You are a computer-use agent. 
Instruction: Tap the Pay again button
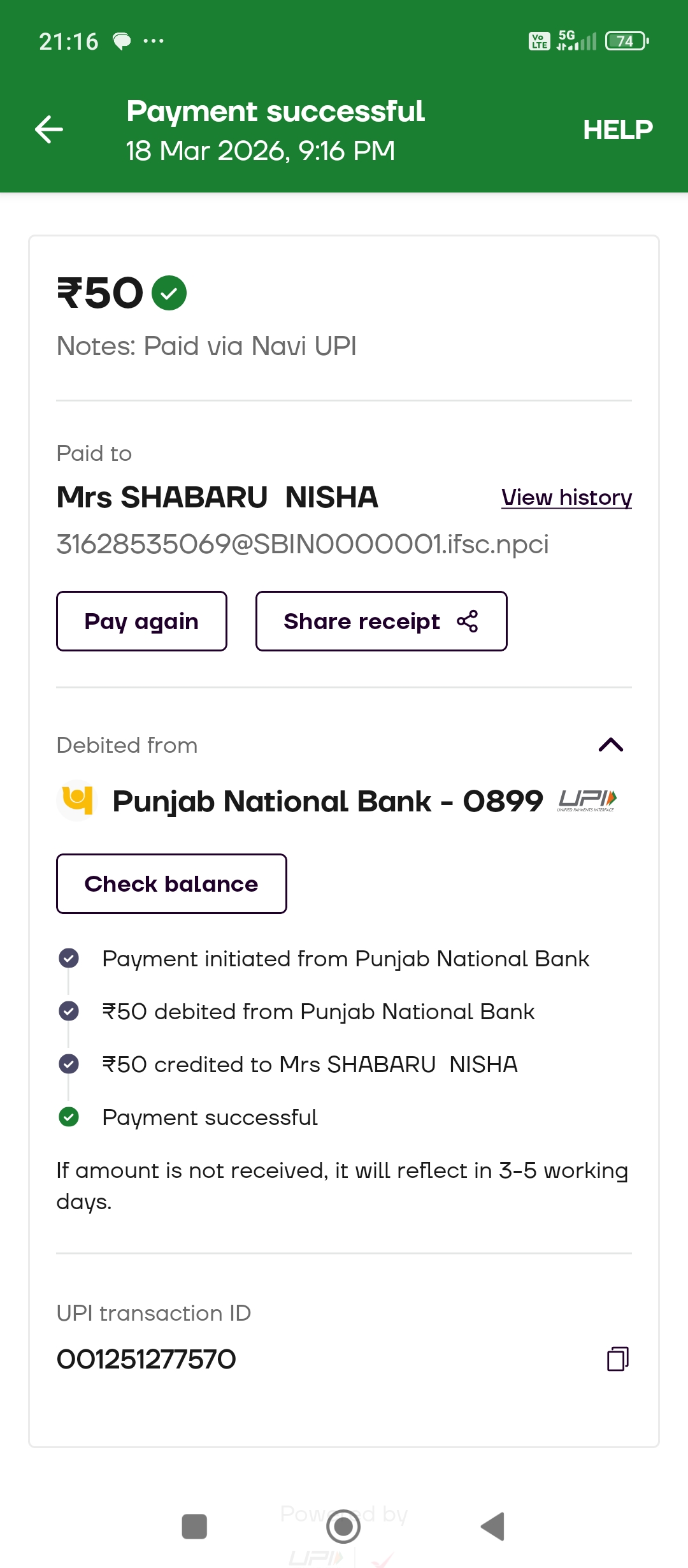(141, 621)
